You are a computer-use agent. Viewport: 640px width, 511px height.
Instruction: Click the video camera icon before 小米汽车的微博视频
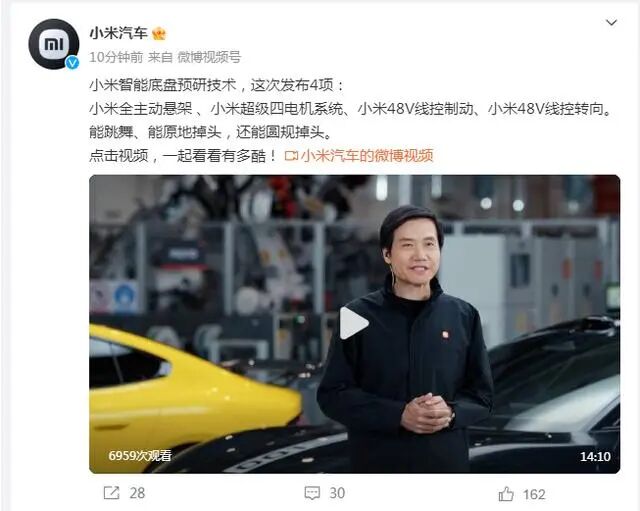[291, 156]
